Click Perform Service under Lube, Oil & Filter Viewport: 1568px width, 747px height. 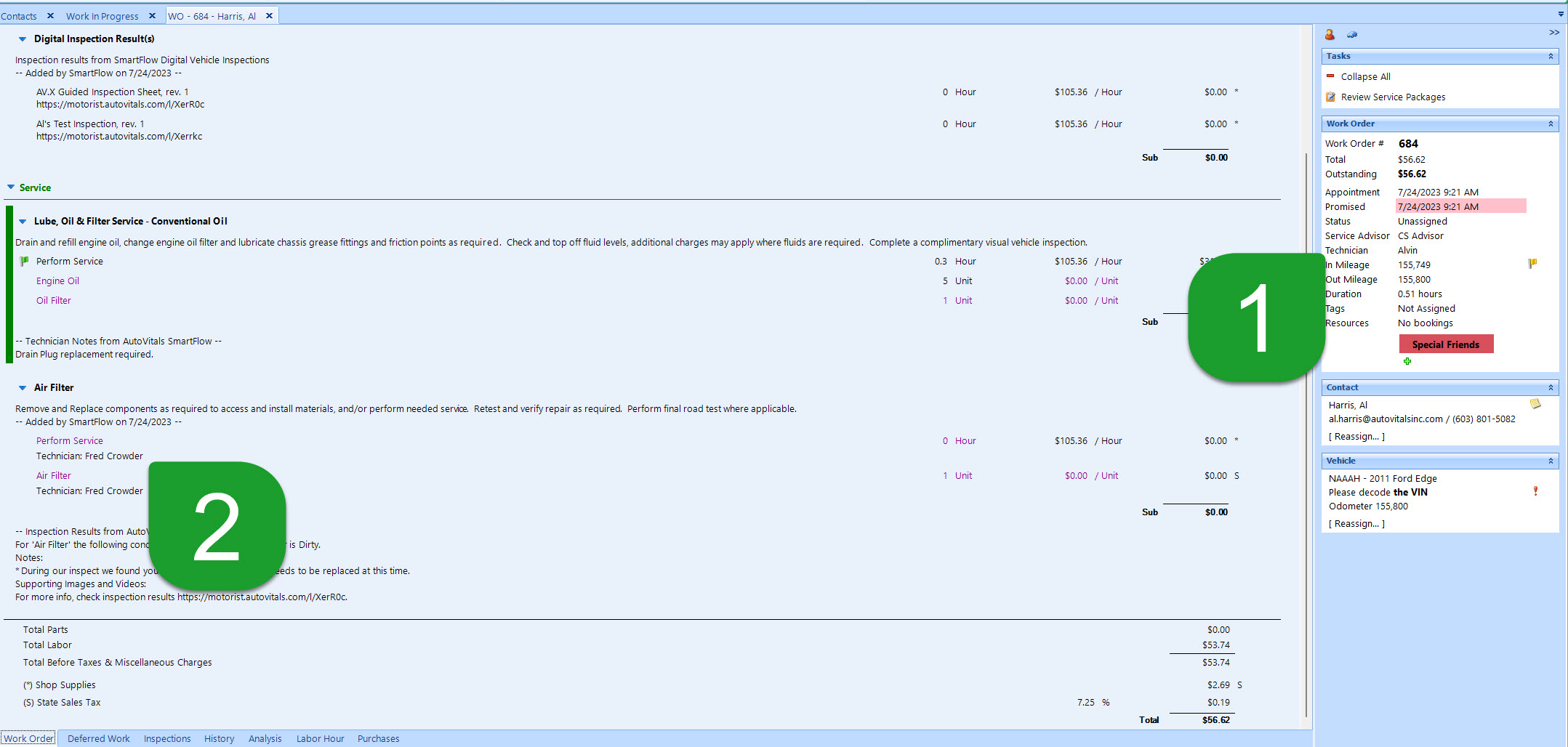pos(70,262)
